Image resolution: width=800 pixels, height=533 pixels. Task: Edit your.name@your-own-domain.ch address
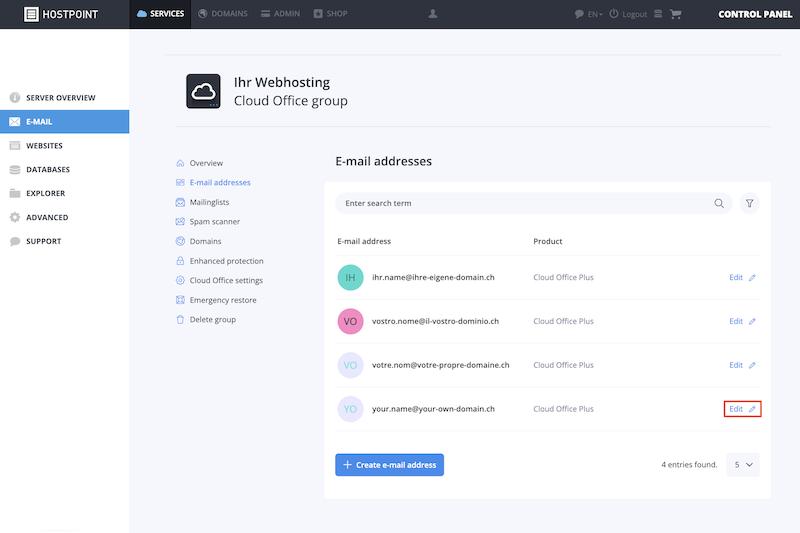(x=742, y=409)
